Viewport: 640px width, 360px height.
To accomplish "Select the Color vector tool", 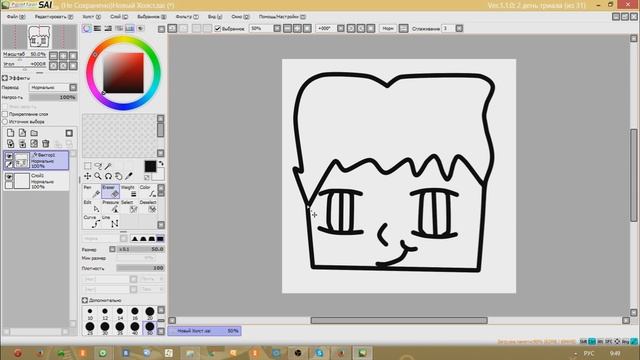I will click(147, 191).
